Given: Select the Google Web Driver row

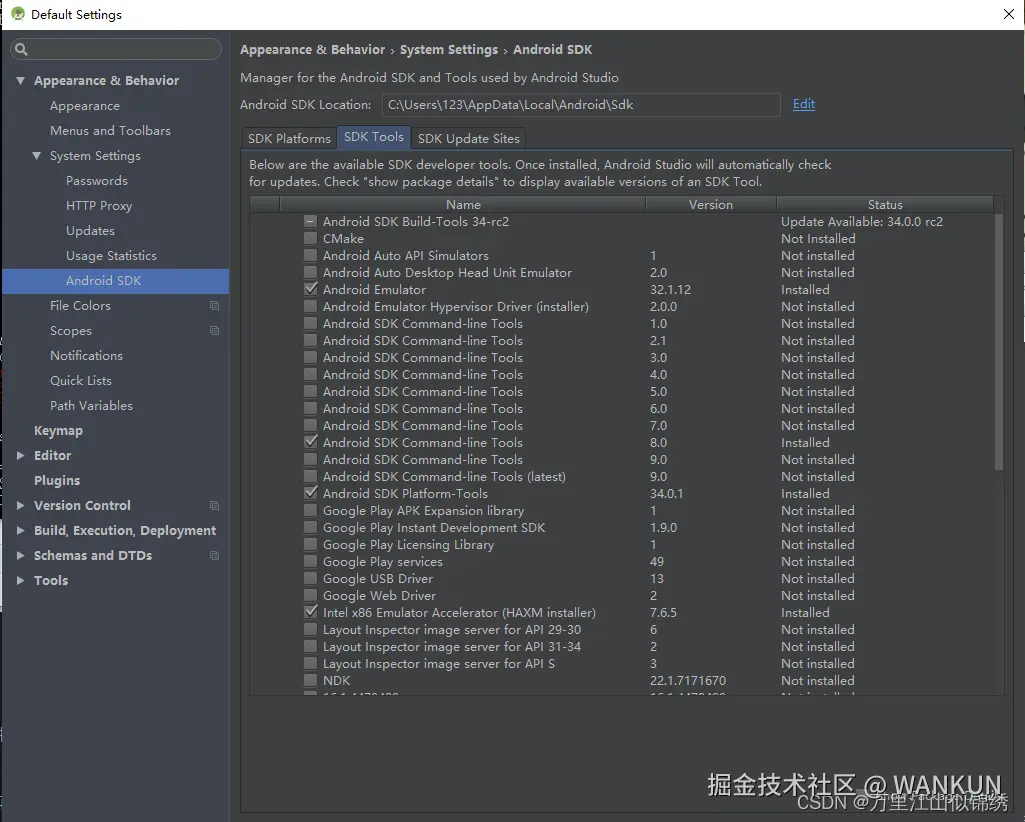Looking at the screenshot, I should pyautogui.click(x=622, y=595).
